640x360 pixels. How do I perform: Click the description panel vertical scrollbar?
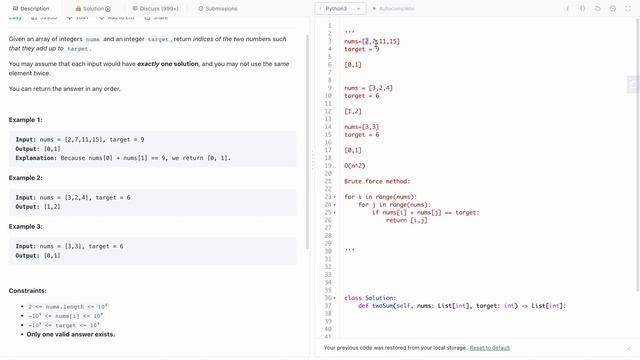pos(307,142)
